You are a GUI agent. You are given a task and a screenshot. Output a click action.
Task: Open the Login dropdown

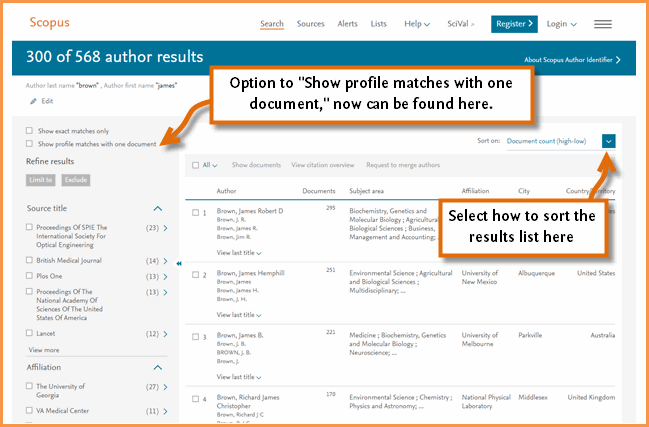point(562,24)
